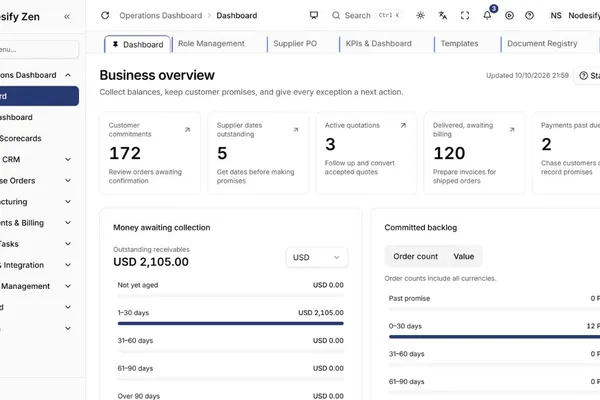Select the Order count toggle
The image size is (600, 400).
[x=416, y=256]
